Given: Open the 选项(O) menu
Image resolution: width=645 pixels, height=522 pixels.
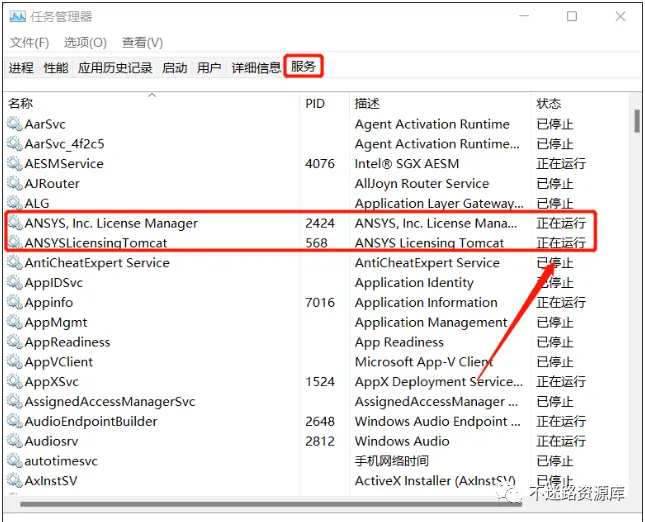Looking at the screenshot, I should 85,42.
